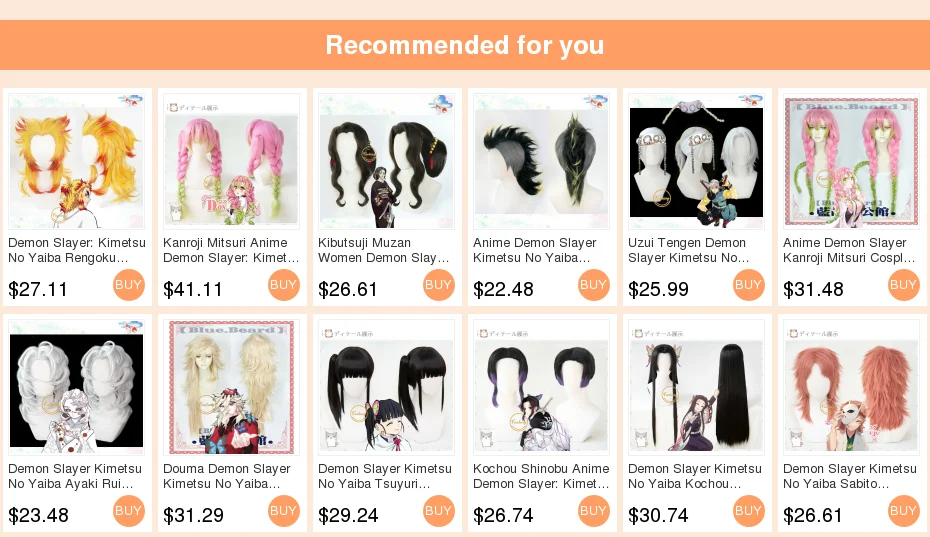
Task: Open the silver Uzui Tengen wig photo
Action: pyautogui.click(x=696, y=161)
